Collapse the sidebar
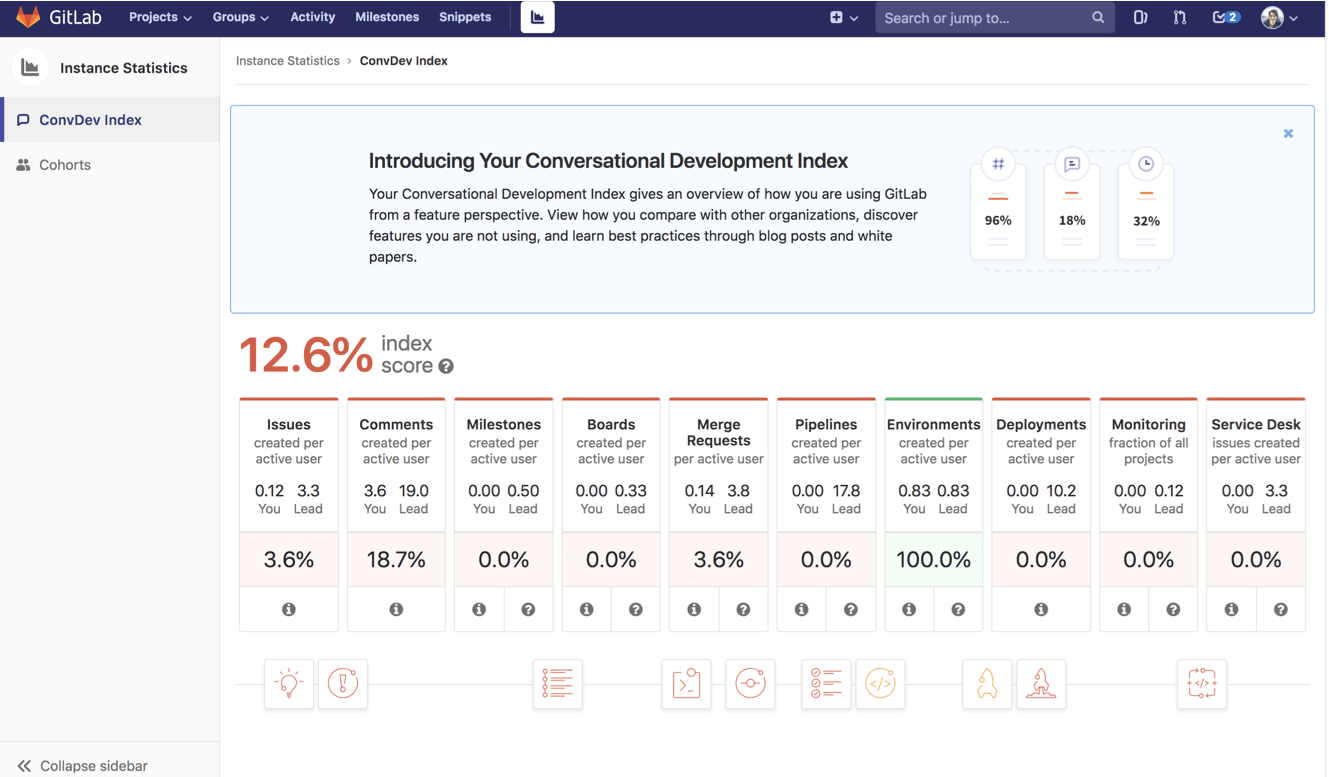The image size is (1329, 777). 83,765
